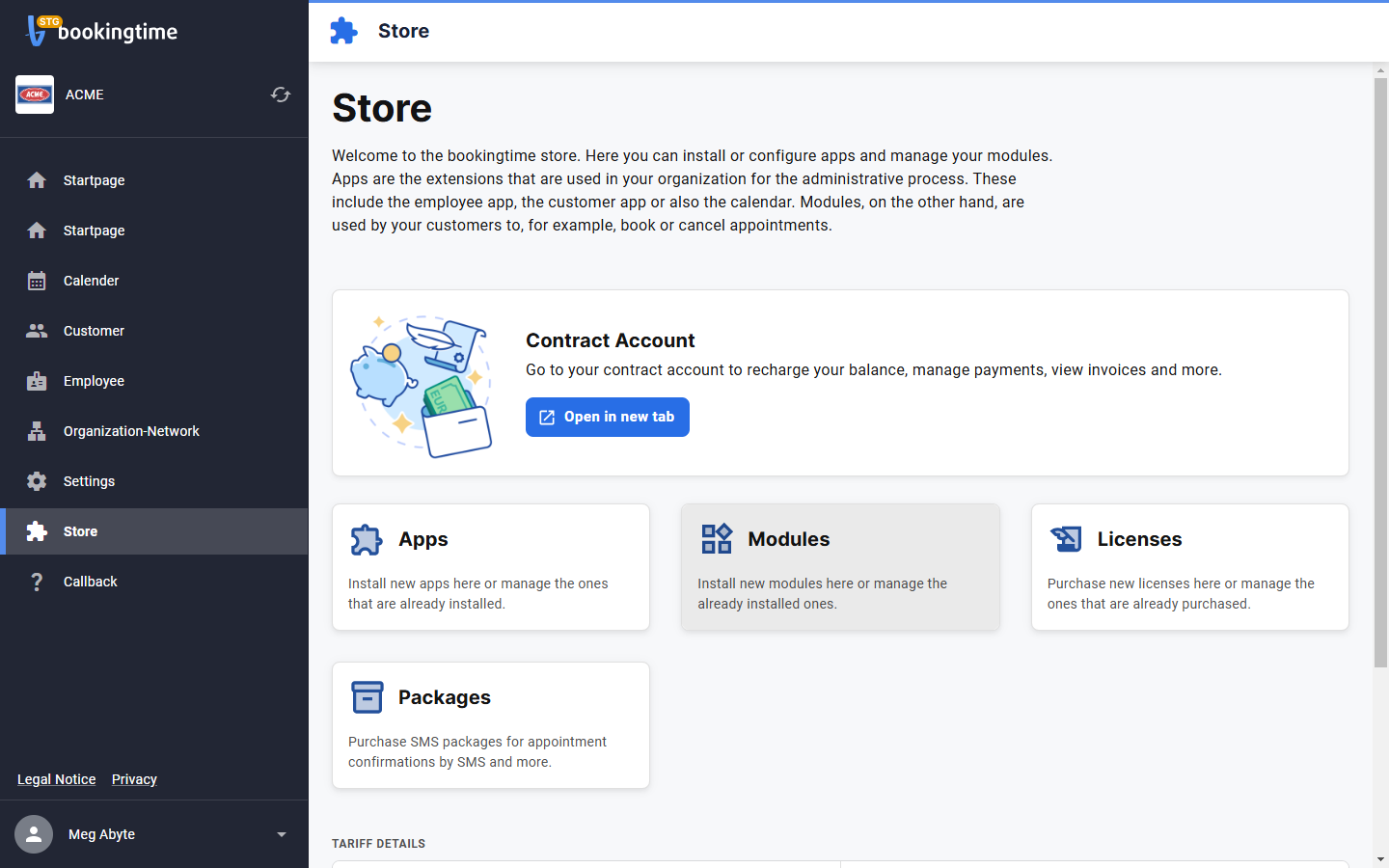The height and width of the screenshot is (868, 1389).
Task: Click the 'ACME' organization name
Action: tap(85, 95)
